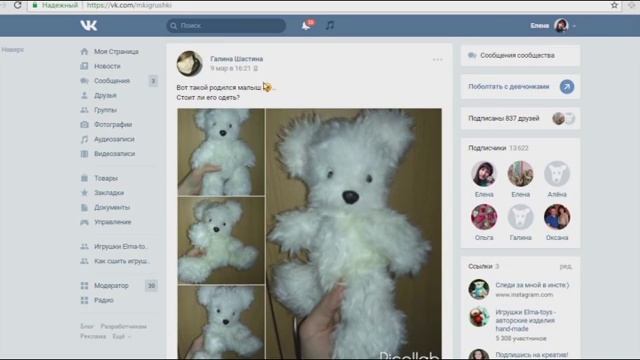Image resolution: width=640 pixels, height=360 pixels.
Task: Open subscriber Галина's avatar
Action: coord(520,217)
